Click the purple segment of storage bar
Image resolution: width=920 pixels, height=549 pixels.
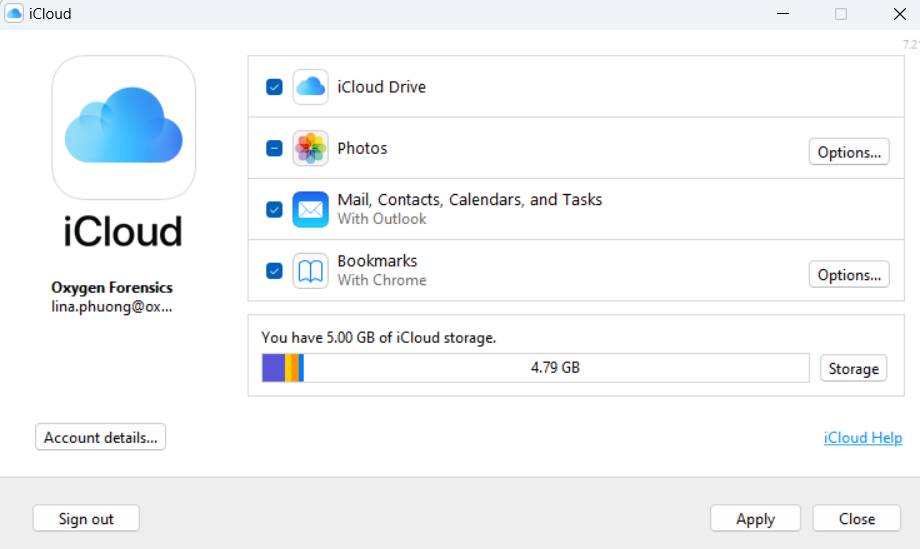[x=273, y=368]
